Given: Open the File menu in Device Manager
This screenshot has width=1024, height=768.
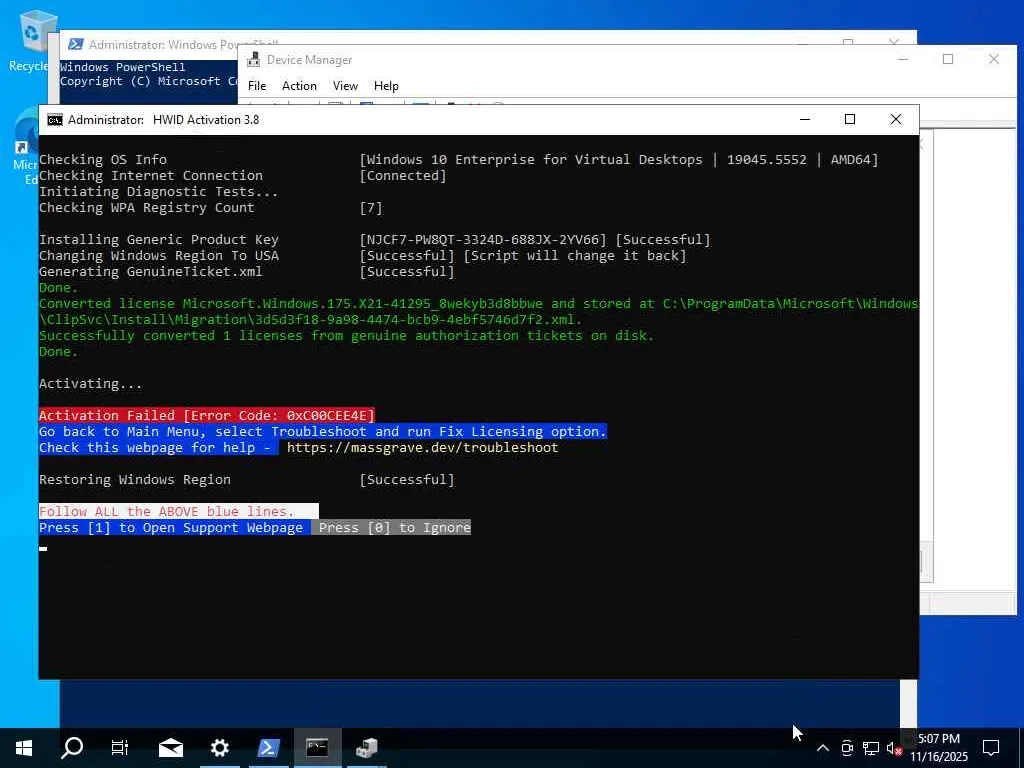Looking at the screenshot, I should [x=257, y=86].
